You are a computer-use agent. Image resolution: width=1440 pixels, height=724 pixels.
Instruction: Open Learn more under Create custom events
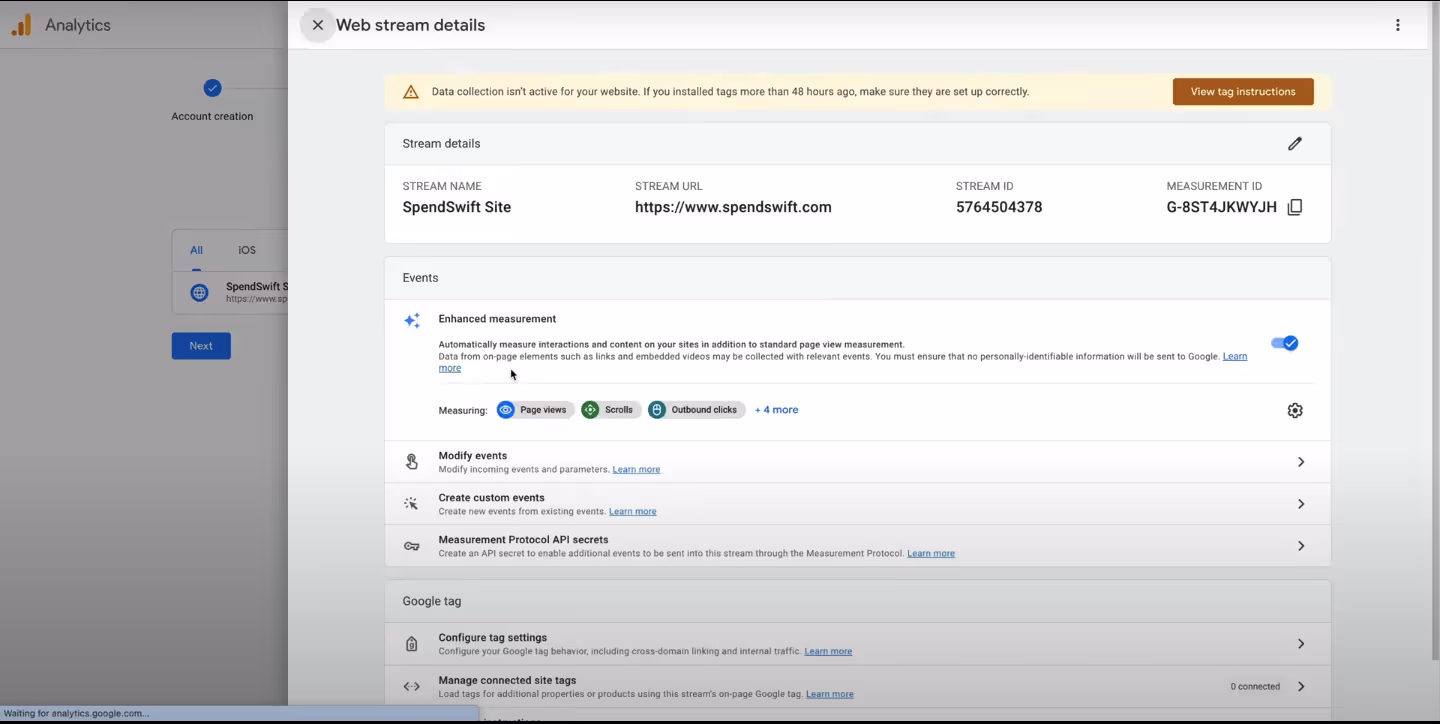(x=633, y=512)
